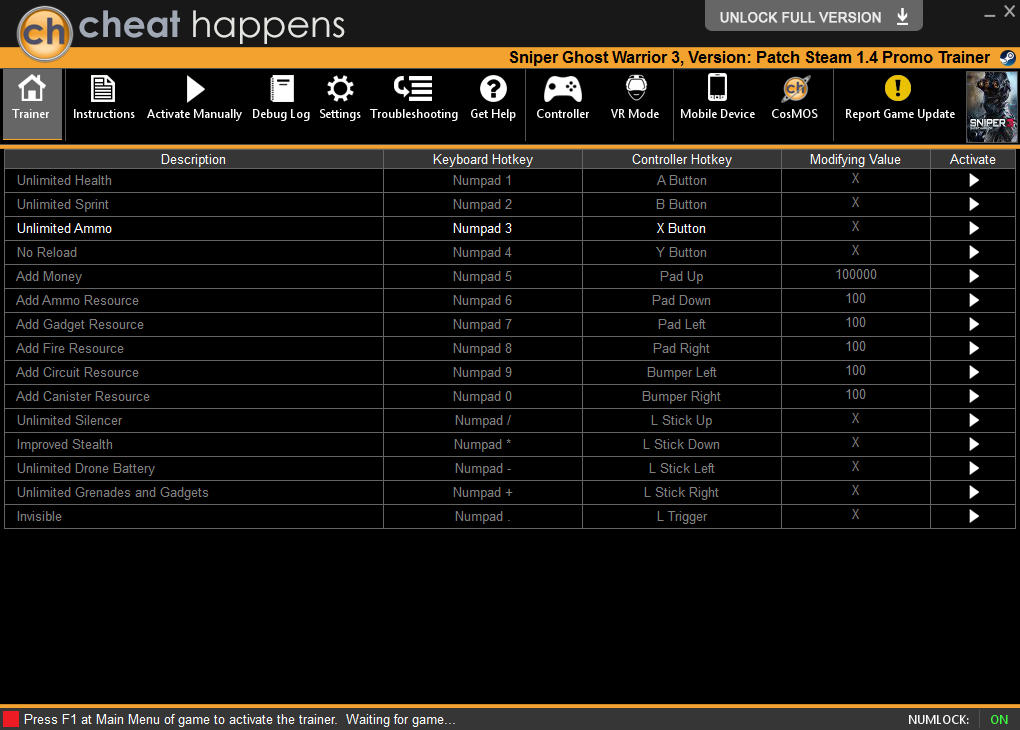This screenshot has width=1020, height=730.
Task: Click the Sniper game cover thumbnail
Action: click(991, 106)
